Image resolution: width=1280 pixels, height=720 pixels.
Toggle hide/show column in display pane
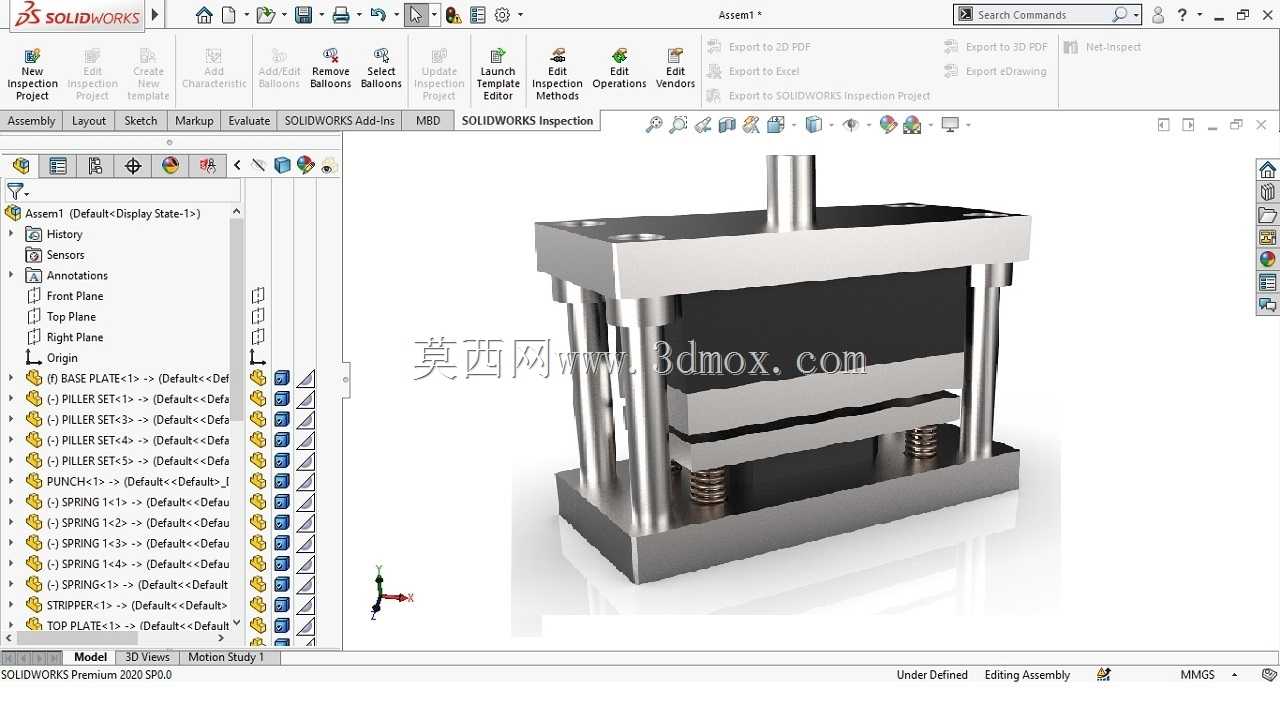[x=259, y=166]
